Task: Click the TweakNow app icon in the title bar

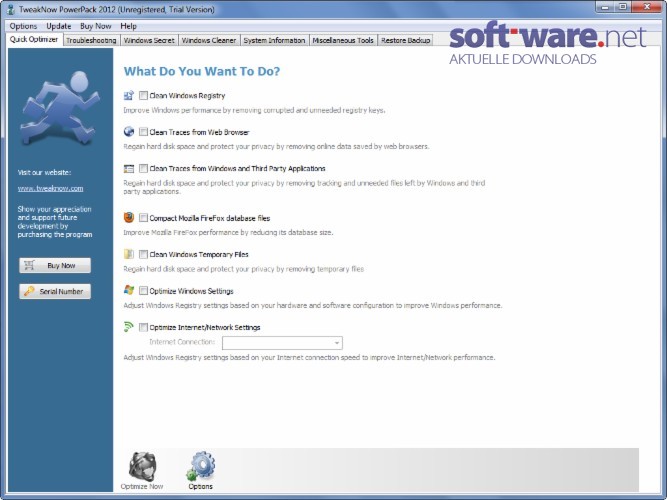Action: pyautogui.click(x=11, y=9)
